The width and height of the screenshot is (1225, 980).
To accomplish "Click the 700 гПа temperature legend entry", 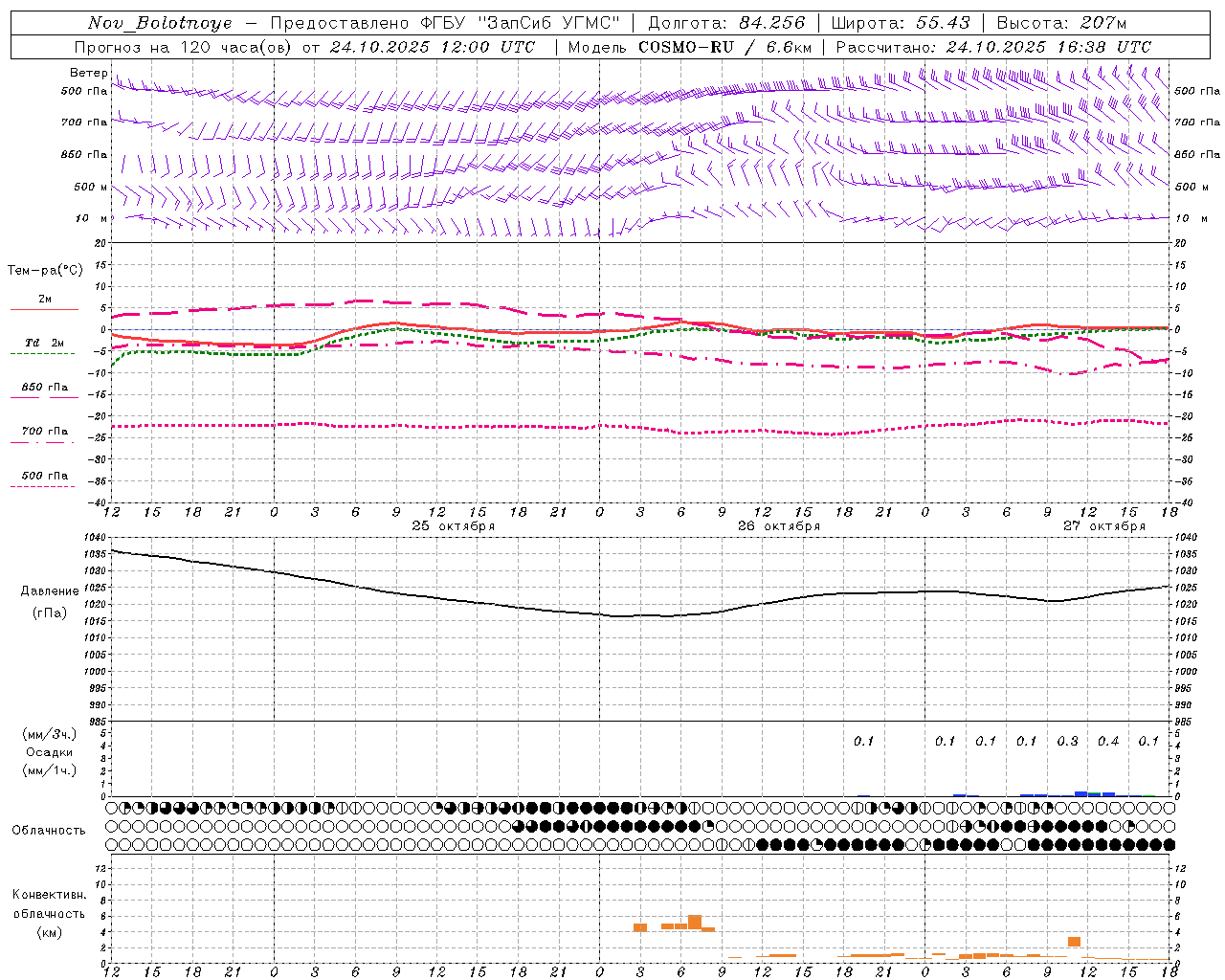I will [44, 432].
